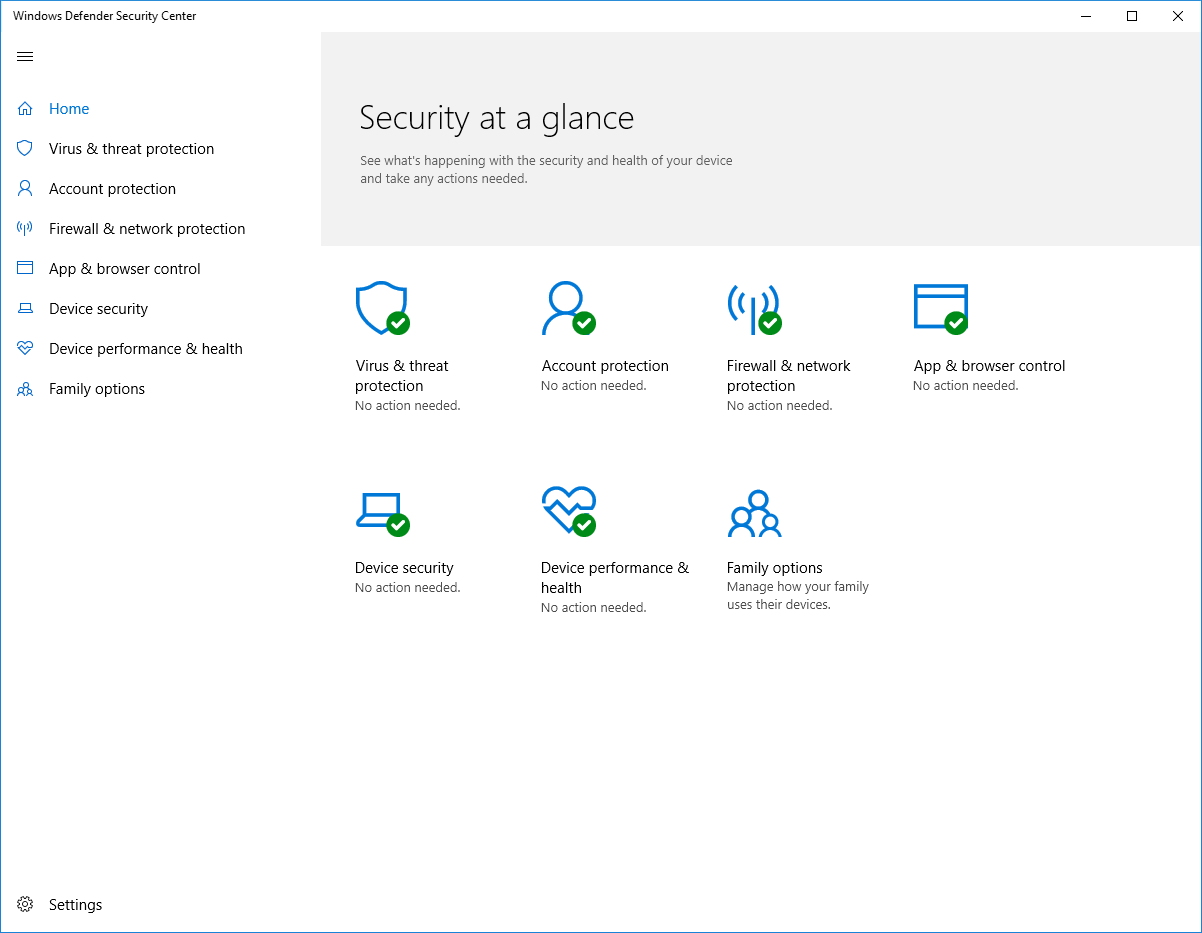Open App & browser control sidebar entry
This screenshot has height=933, width=1202.
[x=125, y=269]
